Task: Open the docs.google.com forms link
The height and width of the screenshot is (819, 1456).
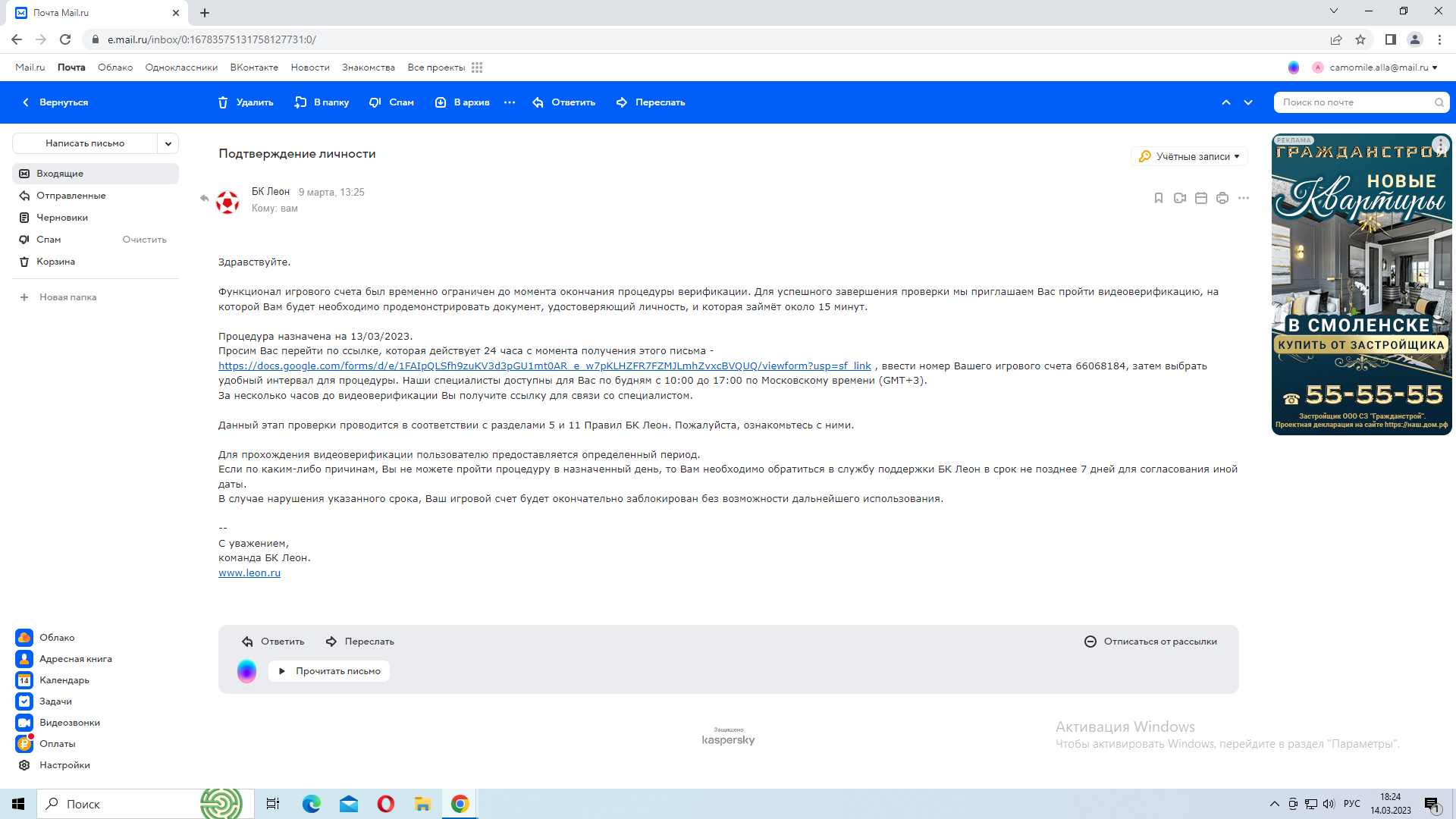Action: click(x=544, y=366)
